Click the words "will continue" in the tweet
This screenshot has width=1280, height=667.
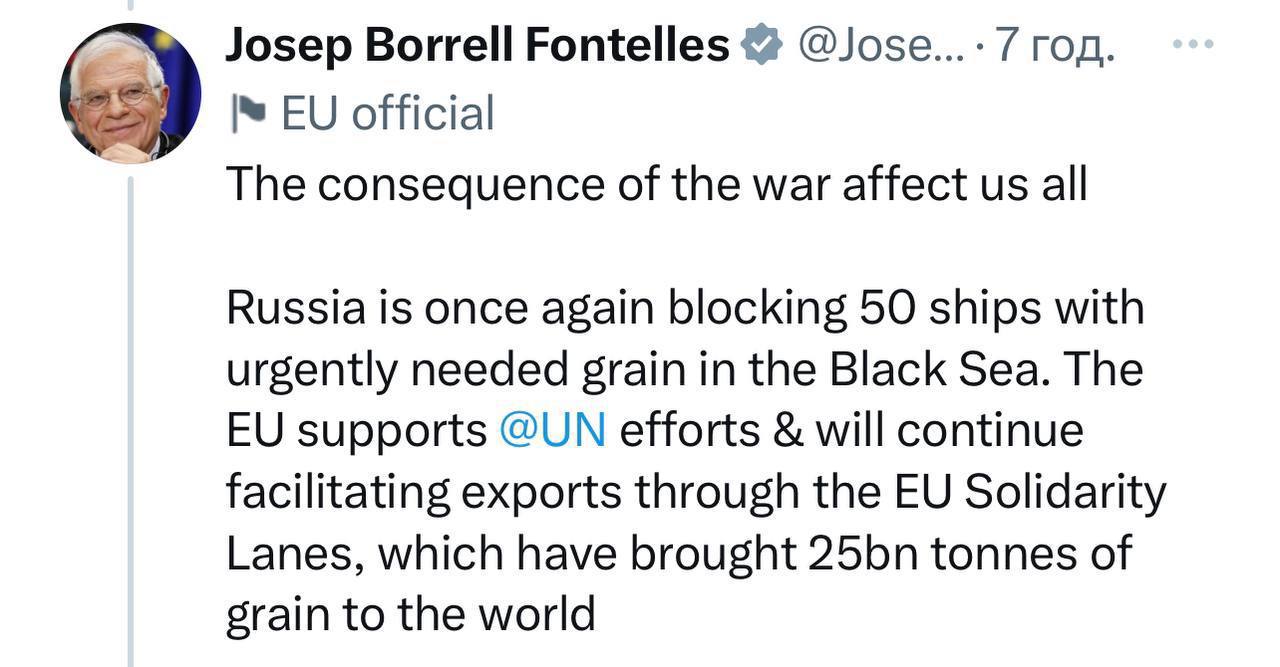click(x=949, y=431)
